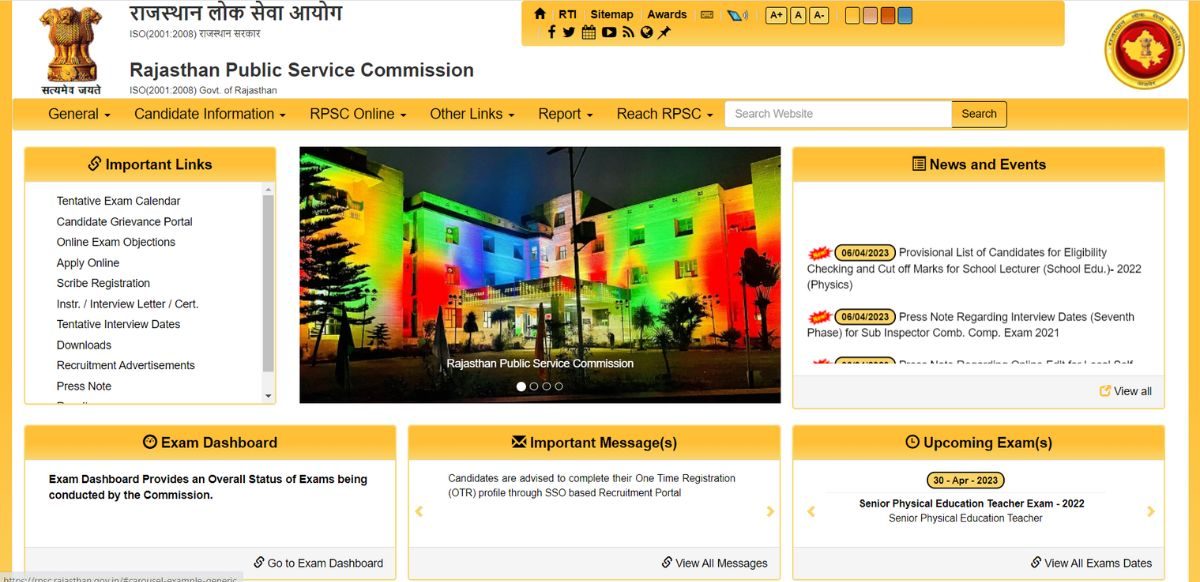Open the Downloads link
The height and width of the screenshot is (582, 1200).
click(84, 345)
